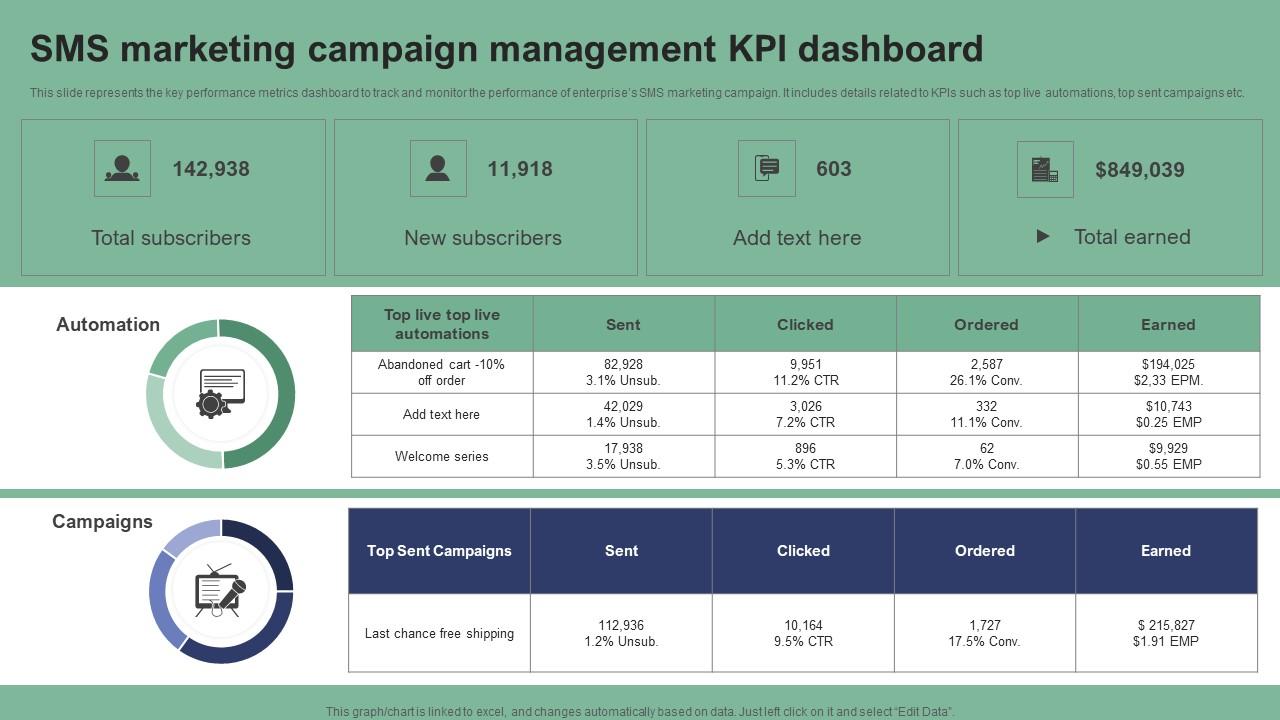Select the 2,587 26.1% Conv. cell

tap(986, 372)
